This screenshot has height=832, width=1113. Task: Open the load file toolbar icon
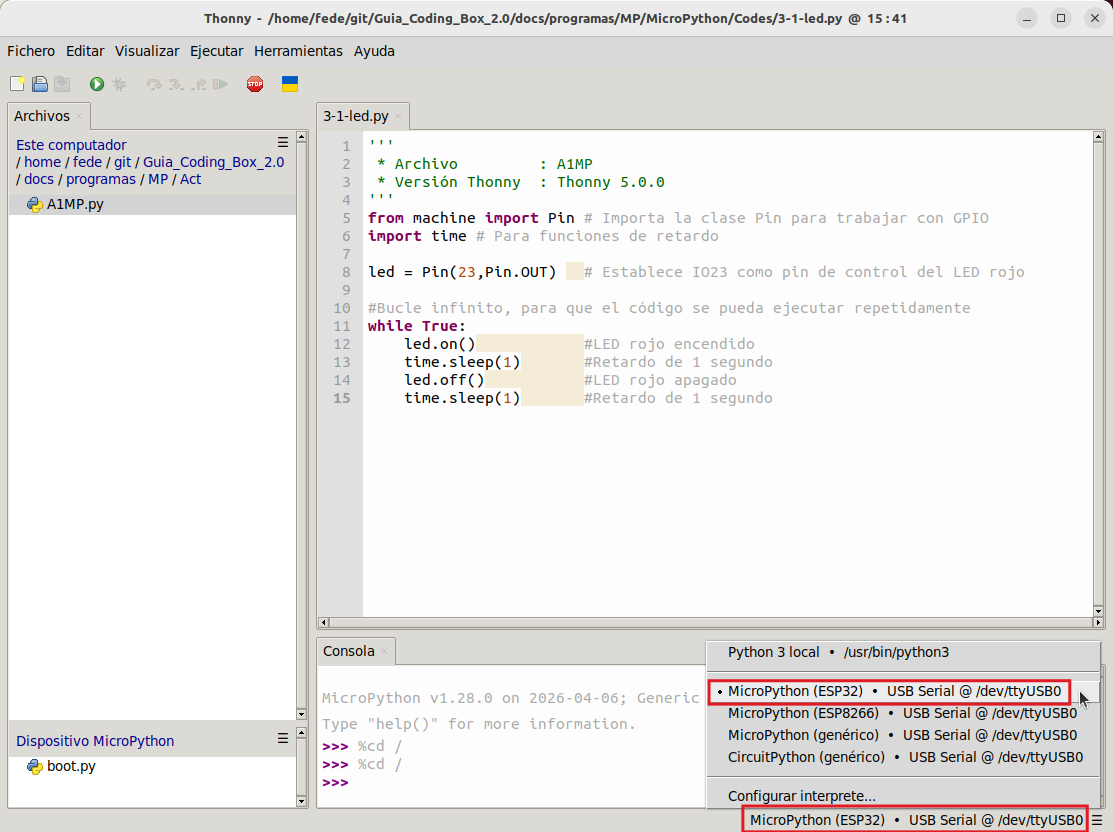coord(40,84)
